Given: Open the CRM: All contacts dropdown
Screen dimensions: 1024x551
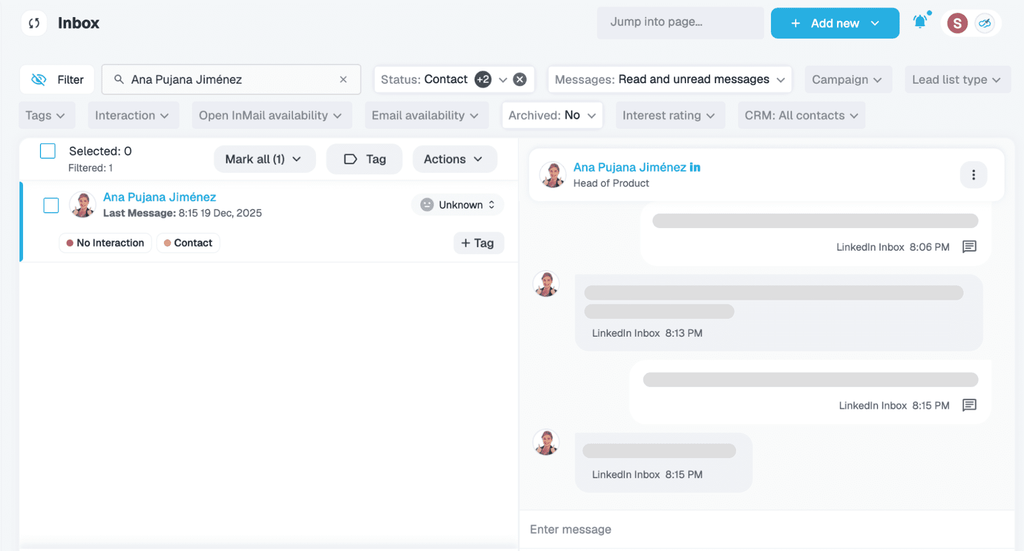Looking at the screenshot, I should 801,116.
